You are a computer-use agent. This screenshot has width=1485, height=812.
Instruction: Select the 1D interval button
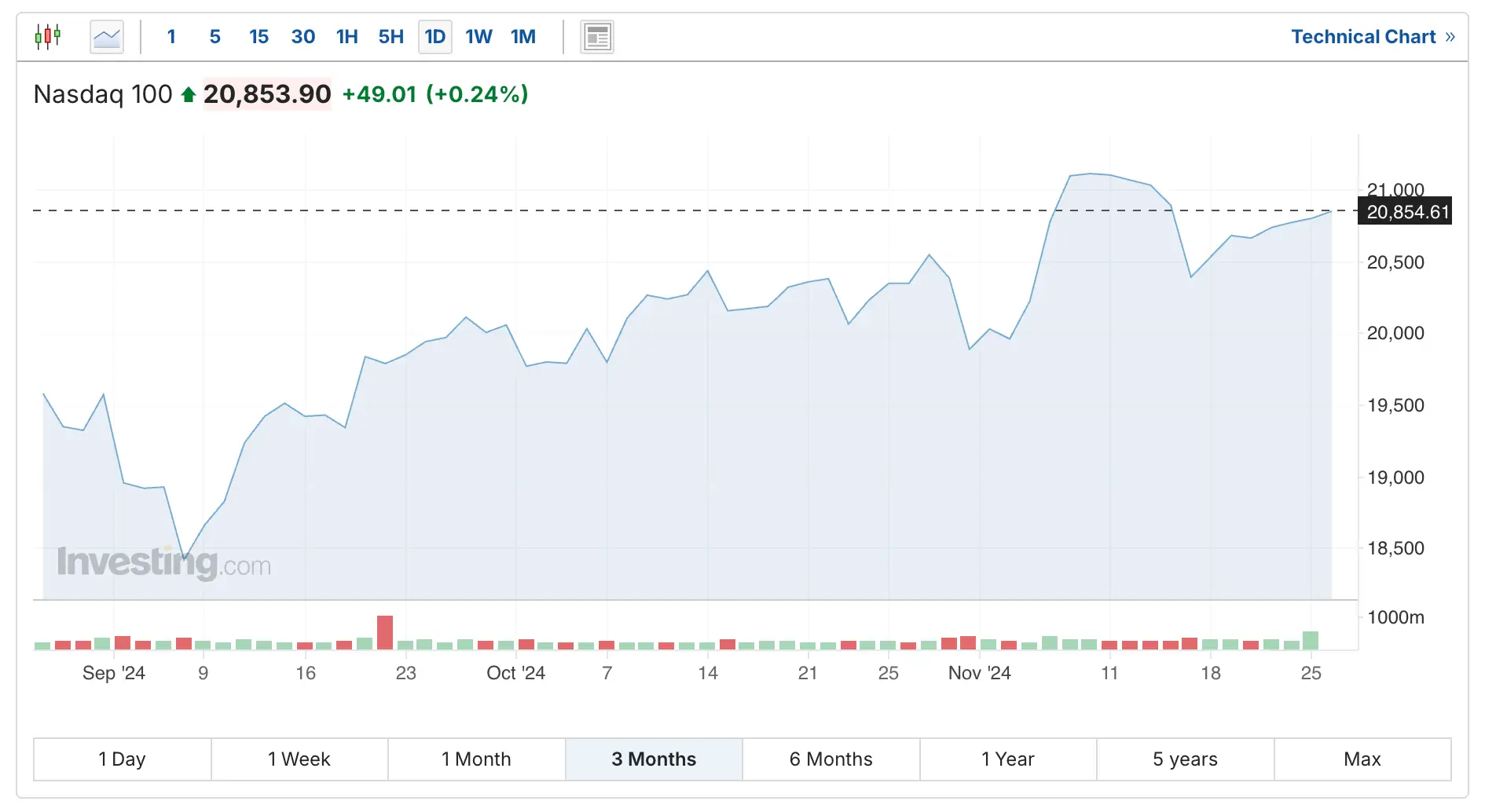(435, 37)
